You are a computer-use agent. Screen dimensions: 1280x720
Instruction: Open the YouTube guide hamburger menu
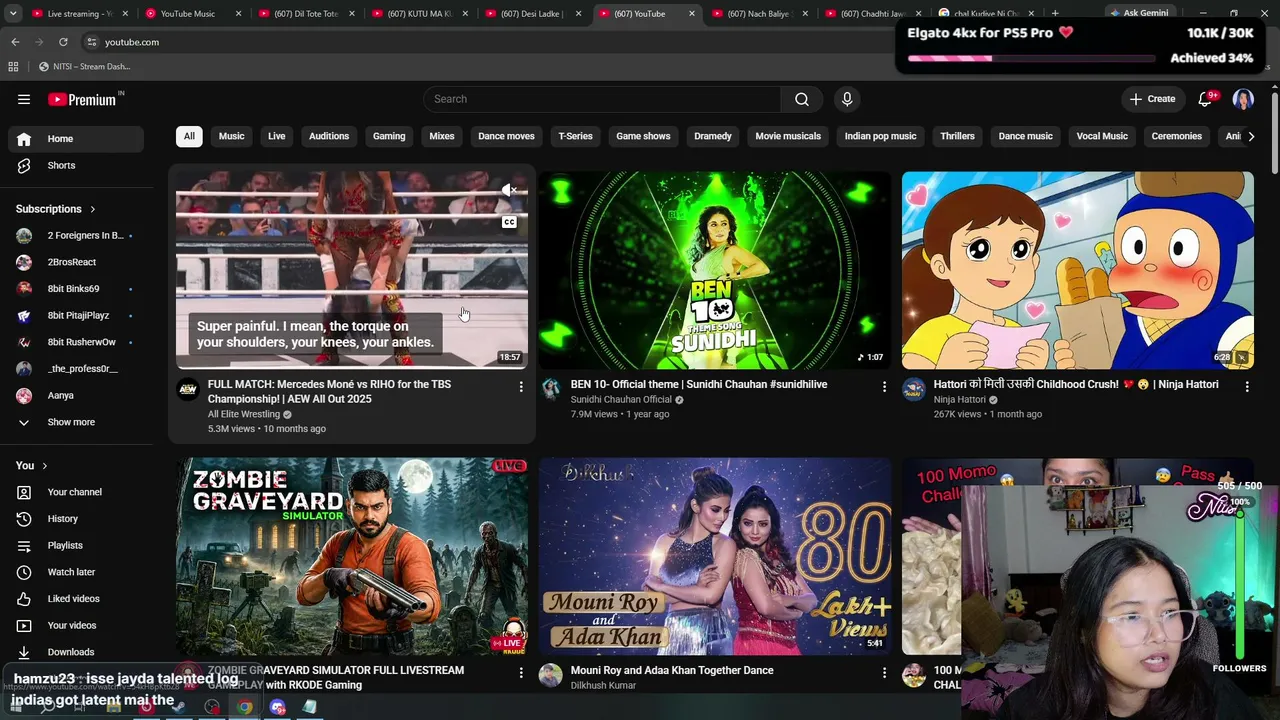tap(24, 99)
